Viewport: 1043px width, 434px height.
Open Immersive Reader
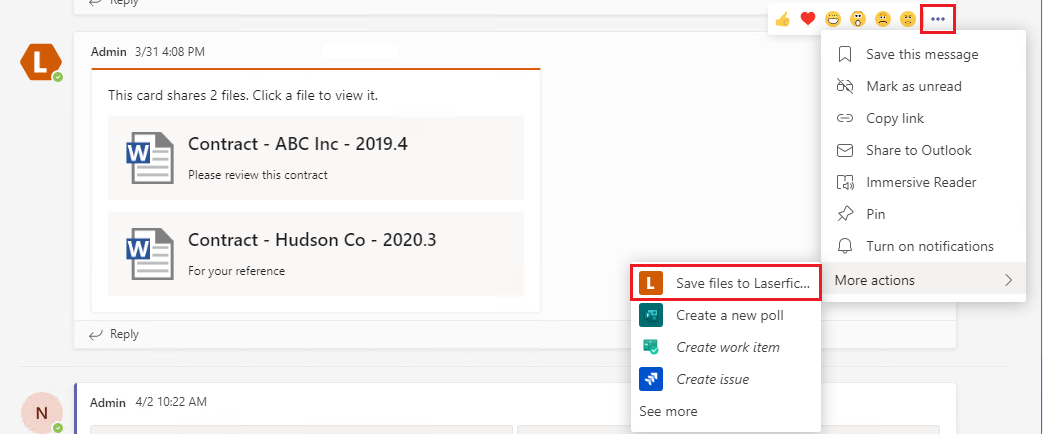click(x=923, y=182)
